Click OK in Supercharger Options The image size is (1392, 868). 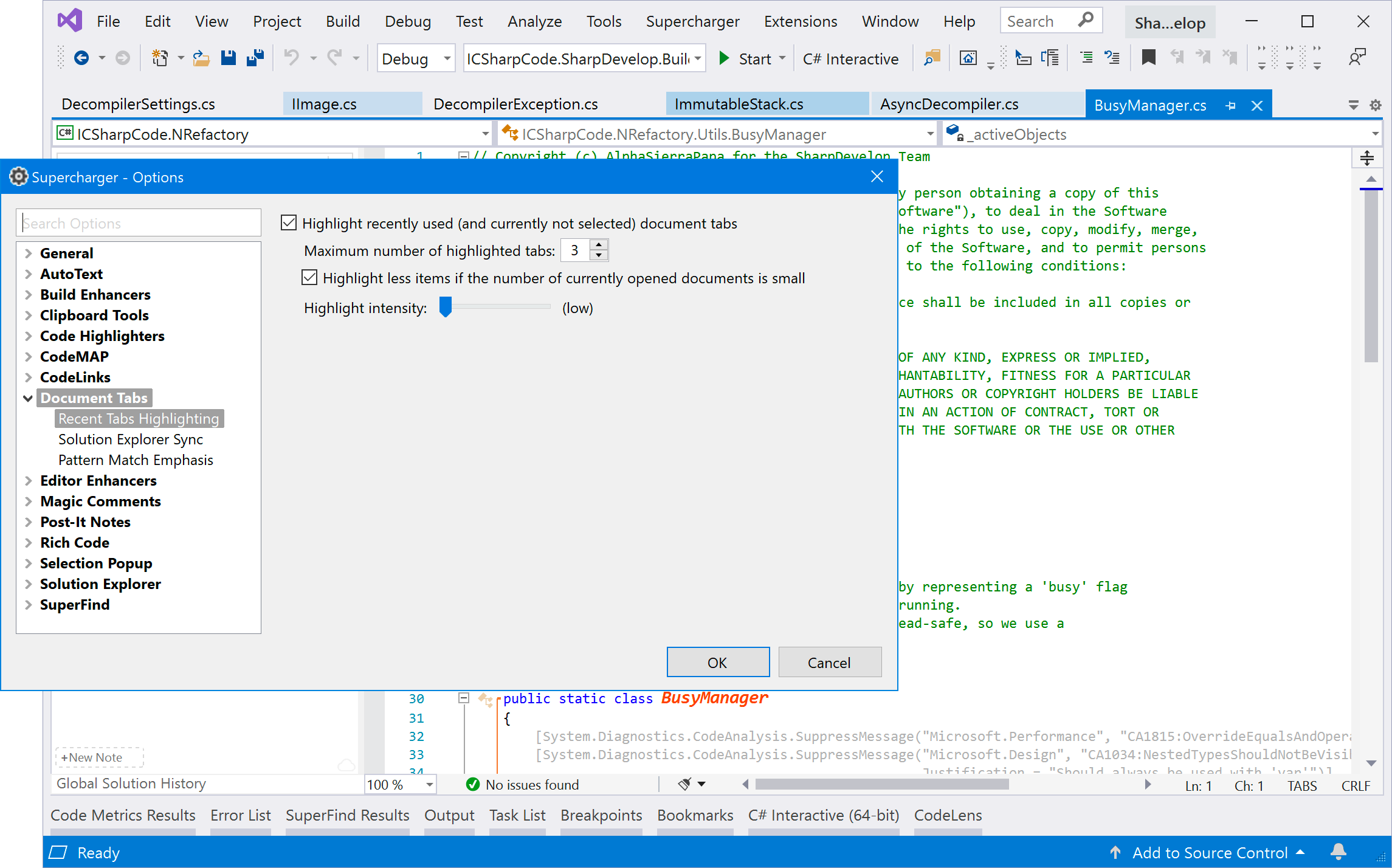click(718, 662)
